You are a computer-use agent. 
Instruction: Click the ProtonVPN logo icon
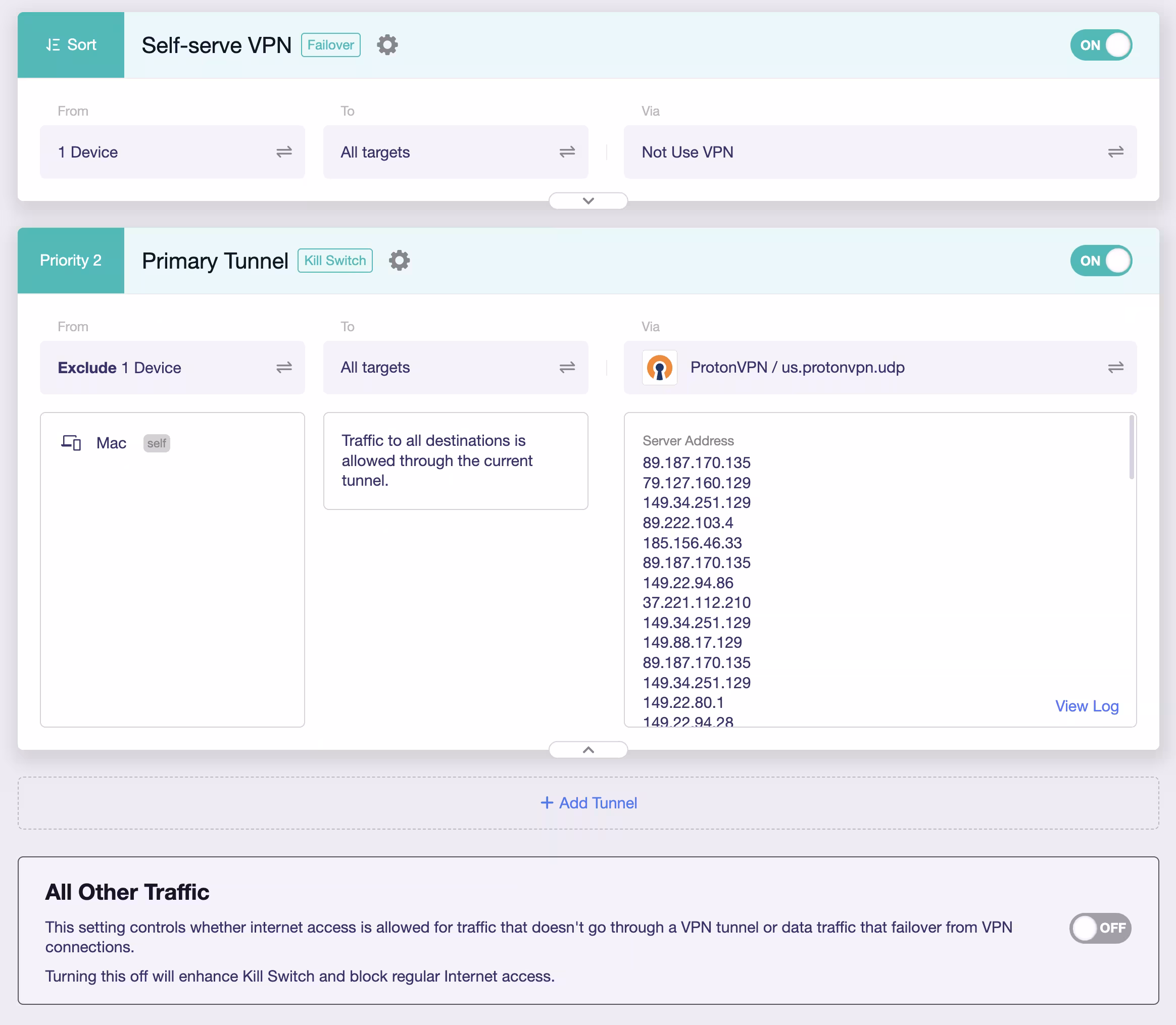pos(659,368)
